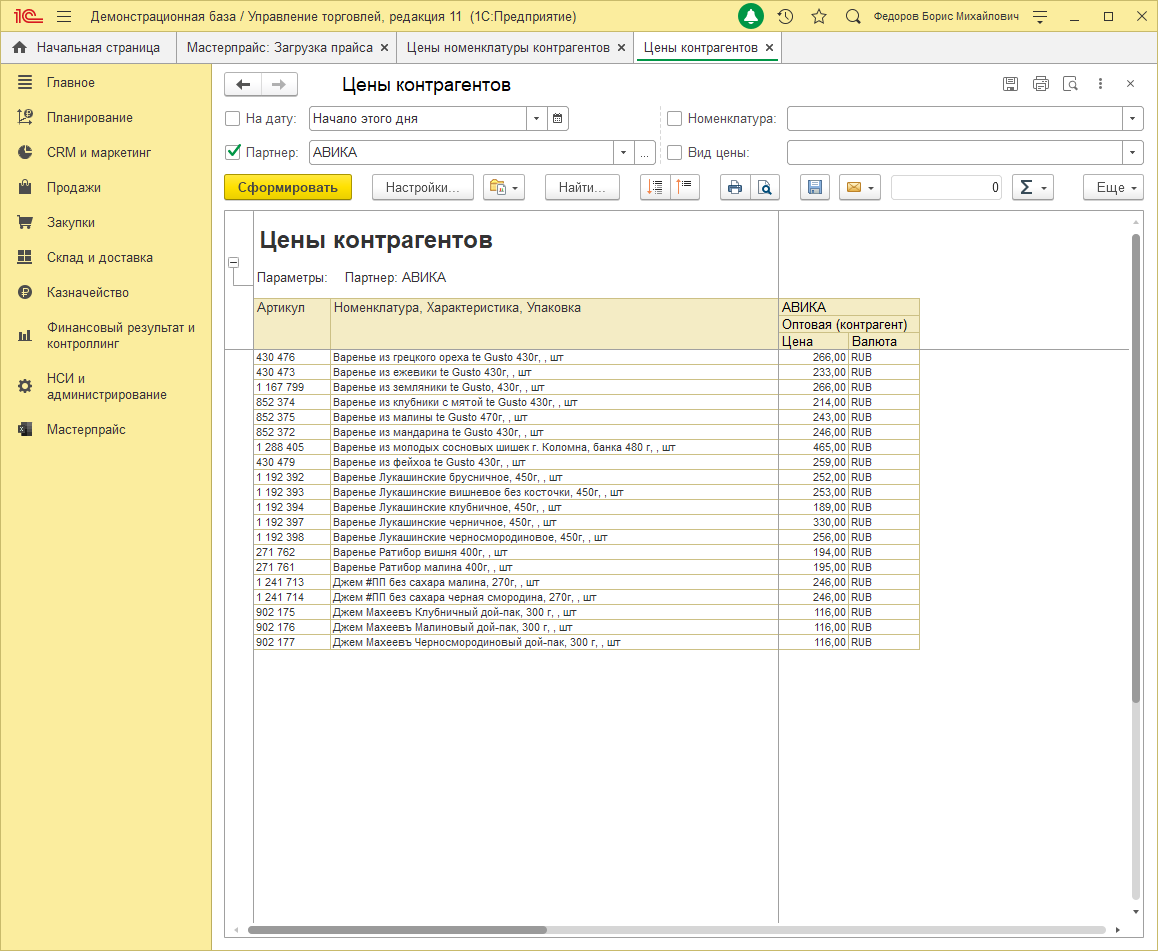Open the sum Σ dropdown
The width and height of the screenshot is (1158, 951).
1032,187
